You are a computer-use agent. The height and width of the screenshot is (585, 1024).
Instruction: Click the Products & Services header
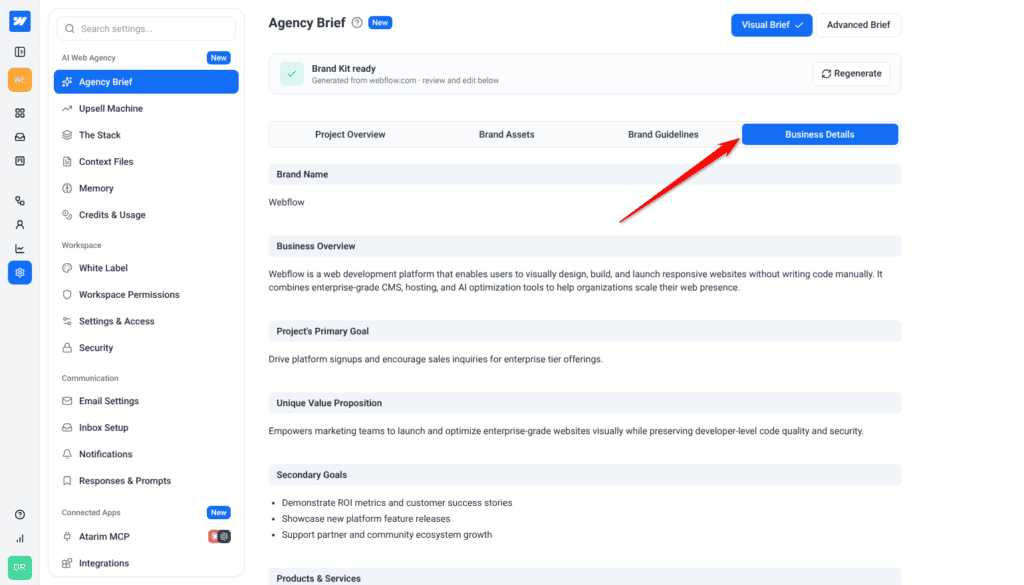click(x=584, y=577)
